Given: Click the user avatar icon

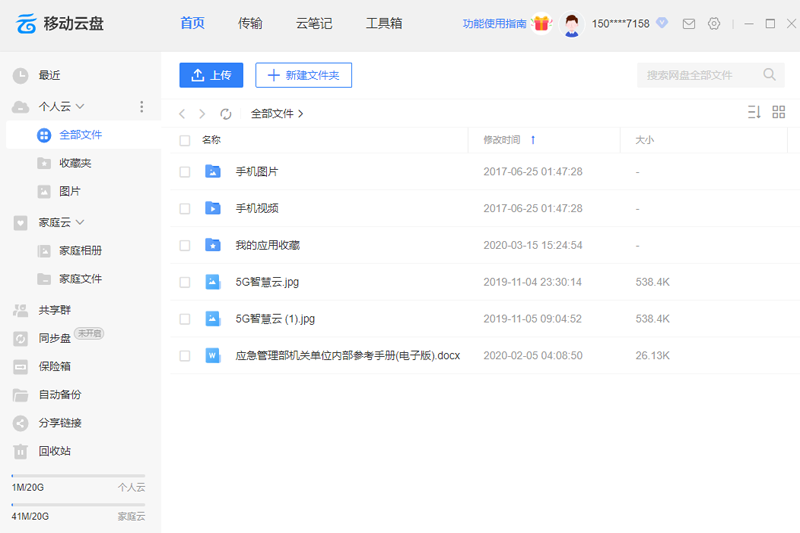Looking at the screenshot, I should click(x=572, y=24).
